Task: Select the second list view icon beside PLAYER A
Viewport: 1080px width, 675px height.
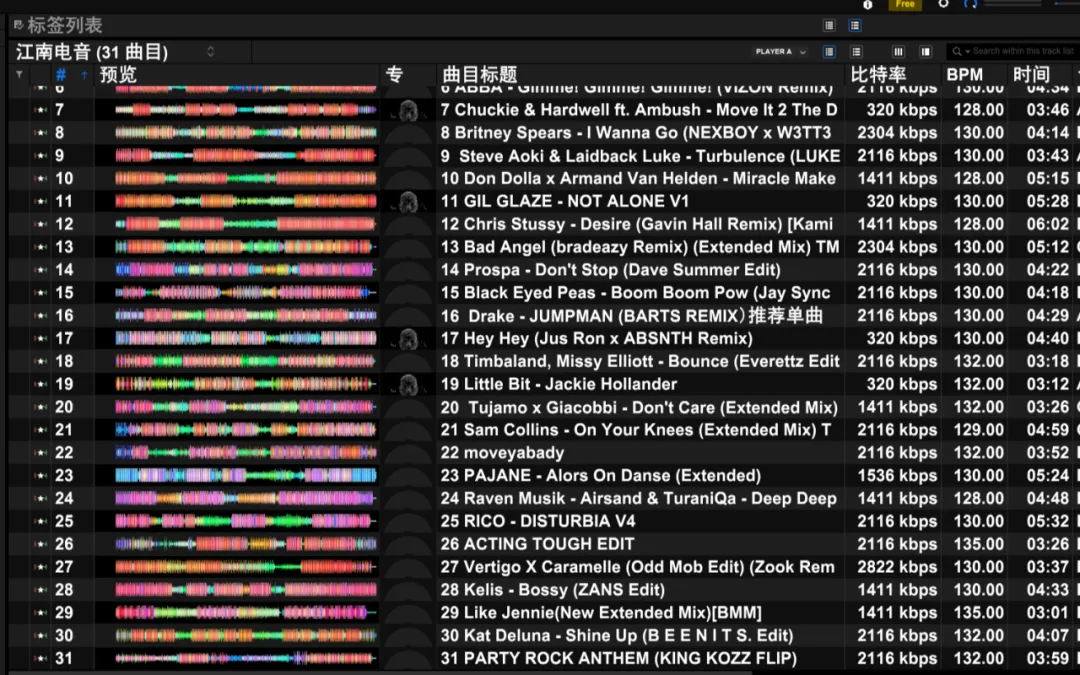Action: pos(856,52)
